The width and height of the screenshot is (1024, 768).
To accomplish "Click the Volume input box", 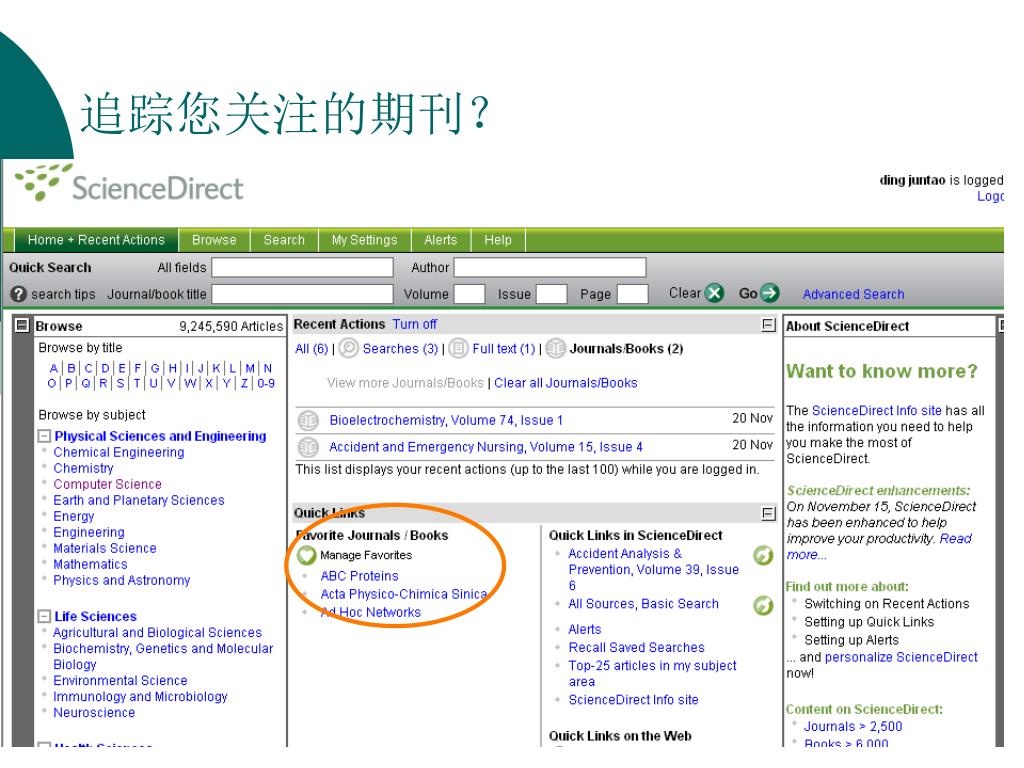I will [x=470, y=294].
